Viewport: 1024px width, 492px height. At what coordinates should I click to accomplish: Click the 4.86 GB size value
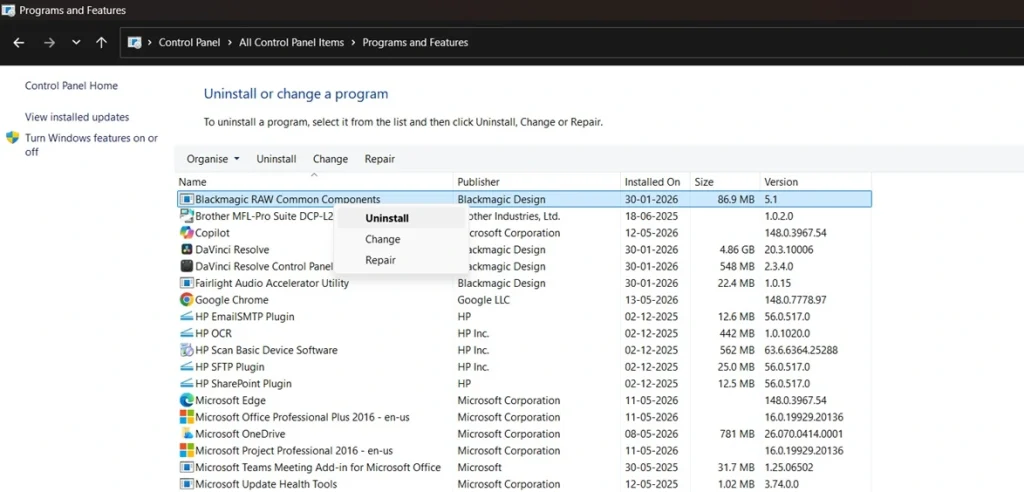tap(736, 250)
